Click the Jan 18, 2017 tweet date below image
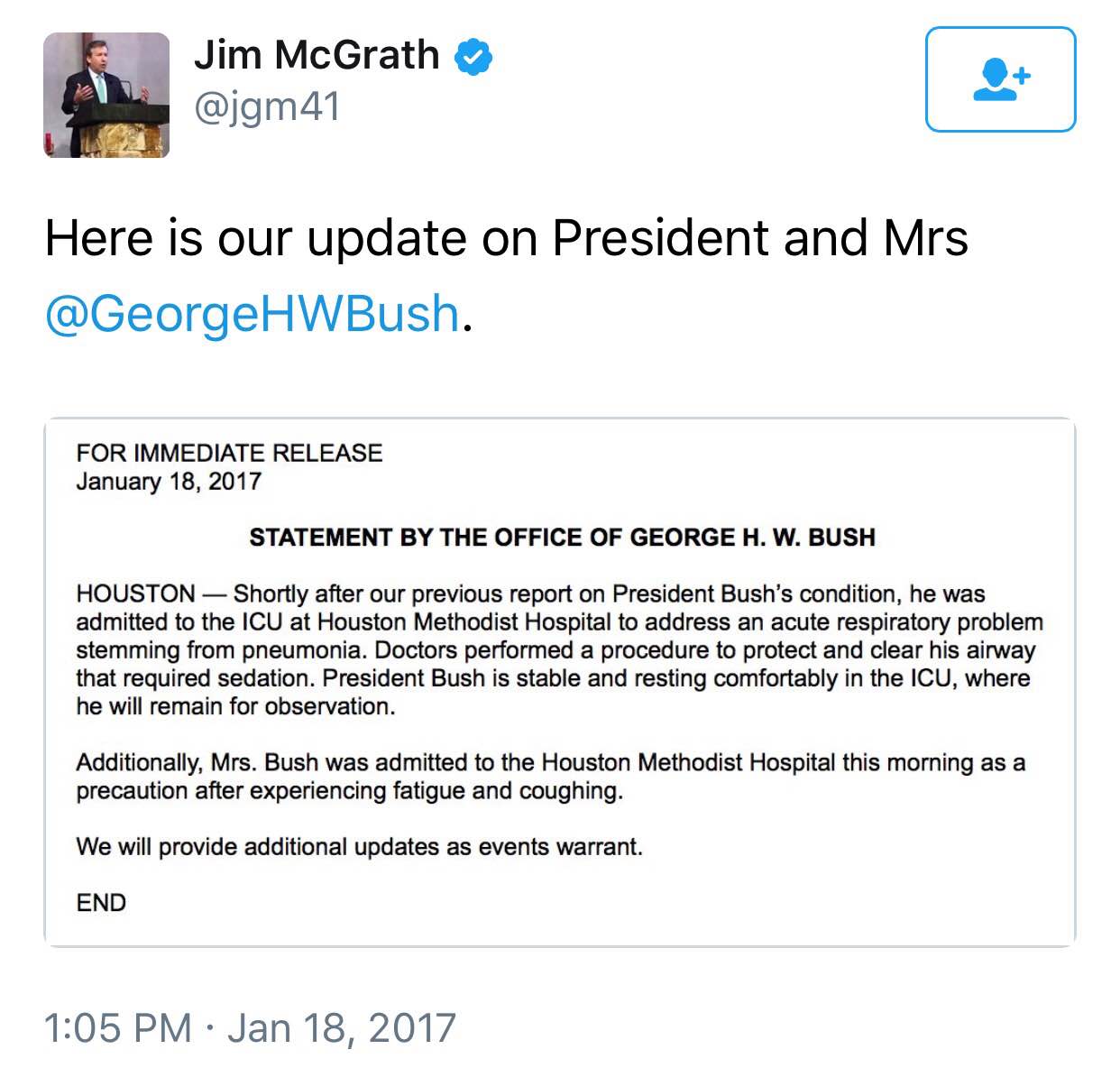The height and width of the screenshot is (1077, 1120). click(342, 1028)
